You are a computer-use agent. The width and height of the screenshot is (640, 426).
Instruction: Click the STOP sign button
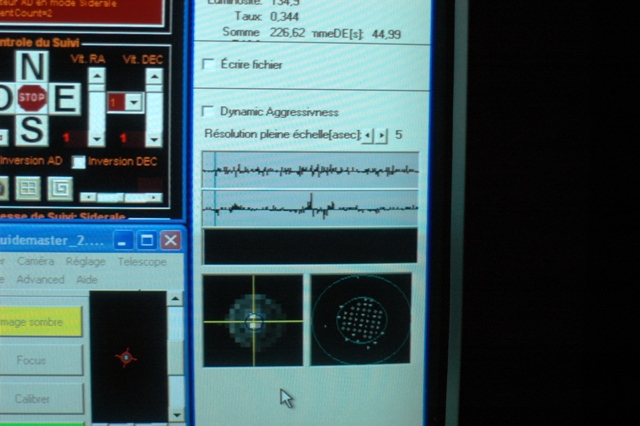32,98
